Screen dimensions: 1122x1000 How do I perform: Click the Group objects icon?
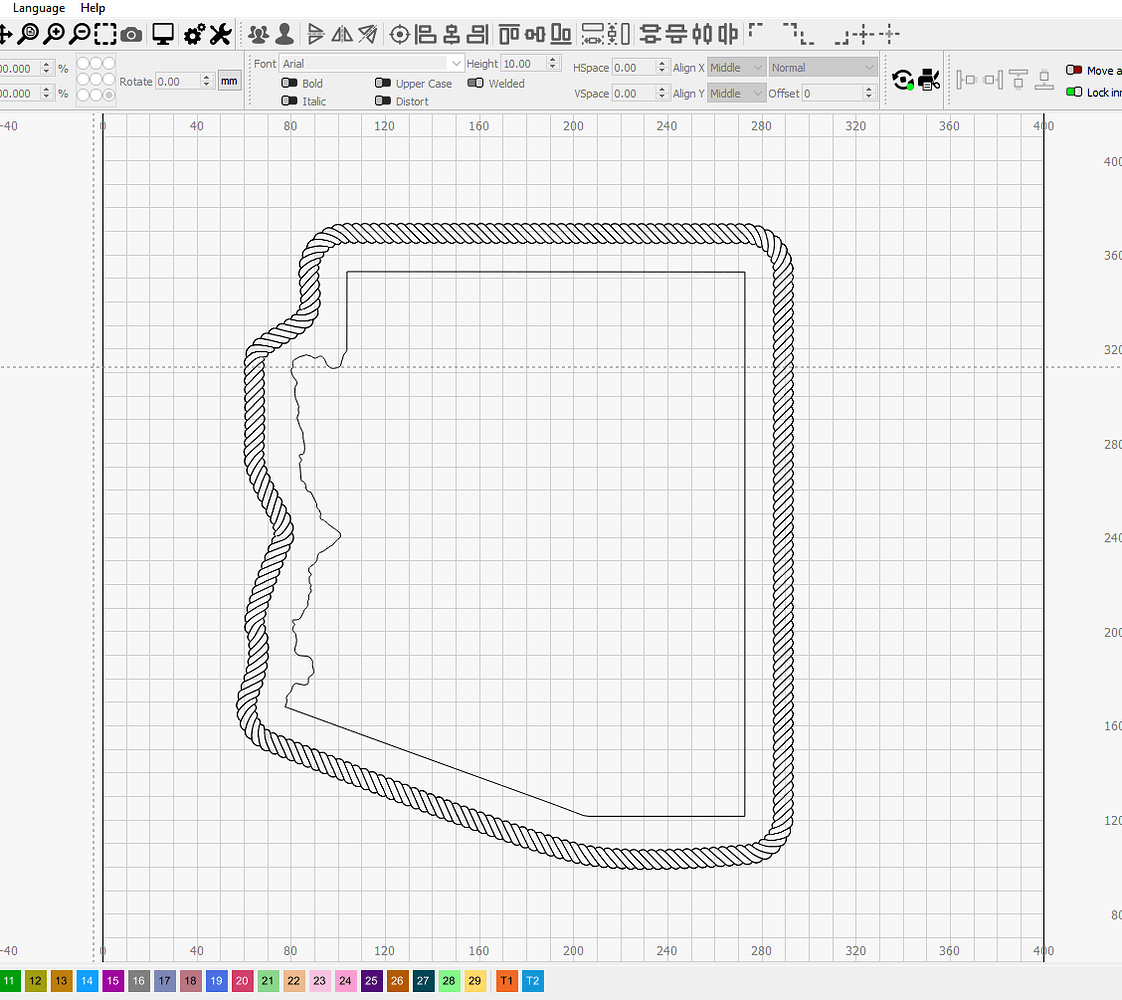point(258,34)
